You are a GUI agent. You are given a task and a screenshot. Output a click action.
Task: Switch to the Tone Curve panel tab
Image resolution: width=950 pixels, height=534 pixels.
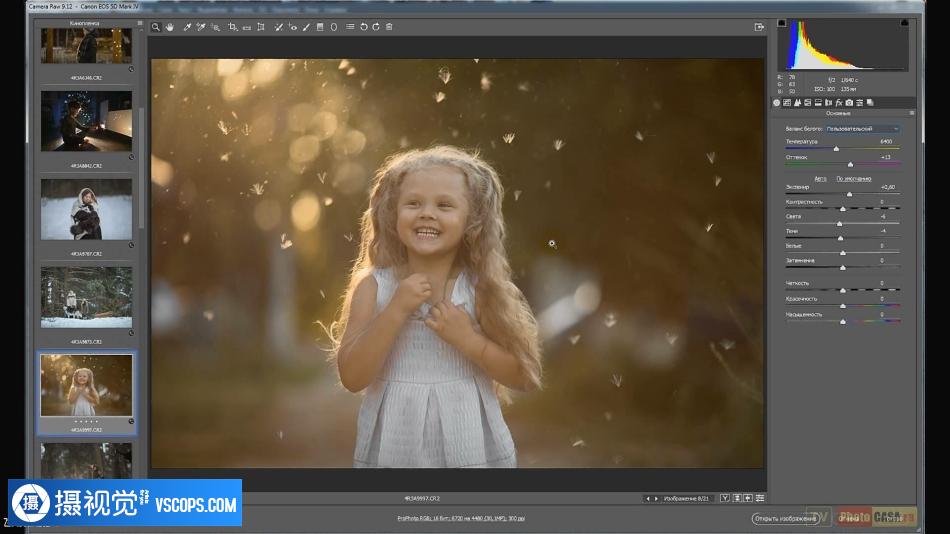(x=787, y=102)
